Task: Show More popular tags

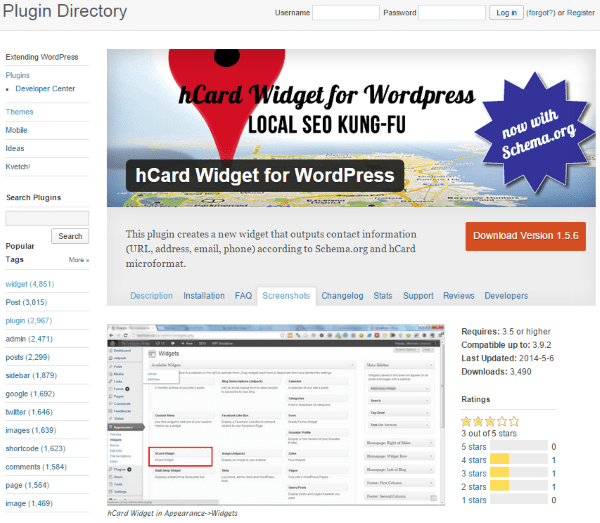Action: pos(79,260)
